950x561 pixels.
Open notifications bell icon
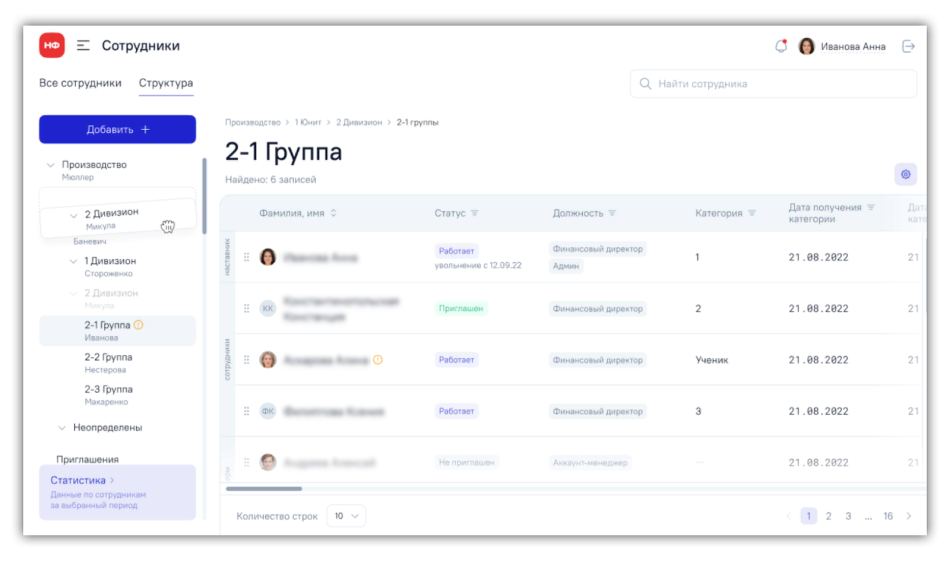pyautogui.click(x=781, y=46)
